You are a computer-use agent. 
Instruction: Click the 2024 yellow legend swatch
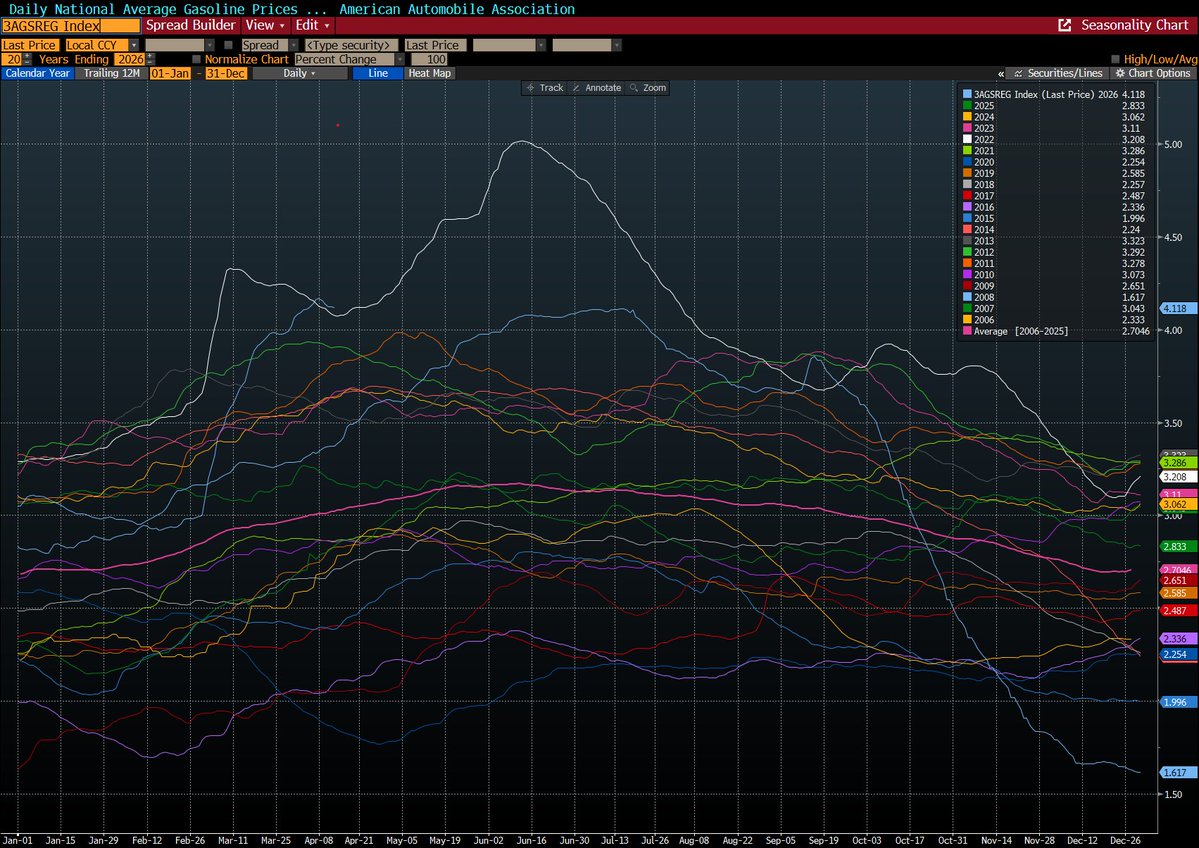tap(967, 117)
